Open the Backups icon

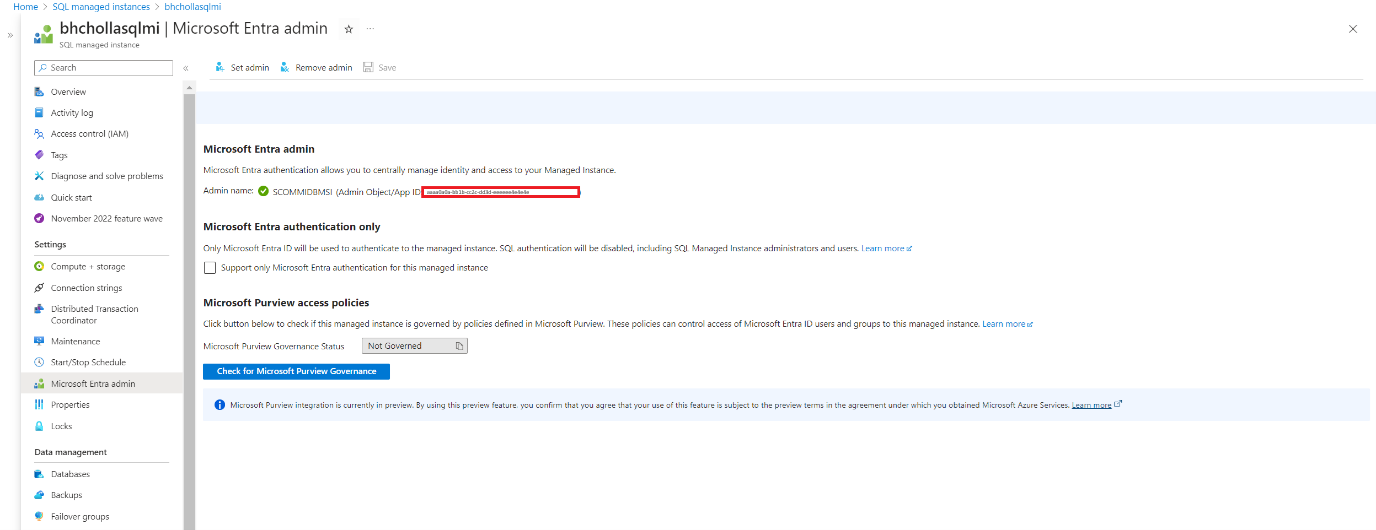click(x=39, y=495)
